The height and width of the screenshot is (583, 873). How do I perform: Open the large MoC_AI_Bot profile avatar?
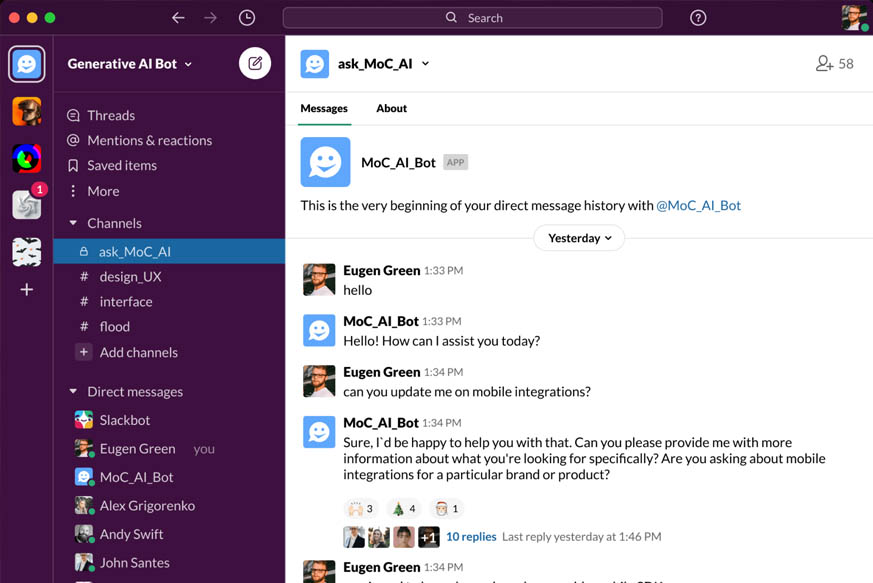point(325,162)
